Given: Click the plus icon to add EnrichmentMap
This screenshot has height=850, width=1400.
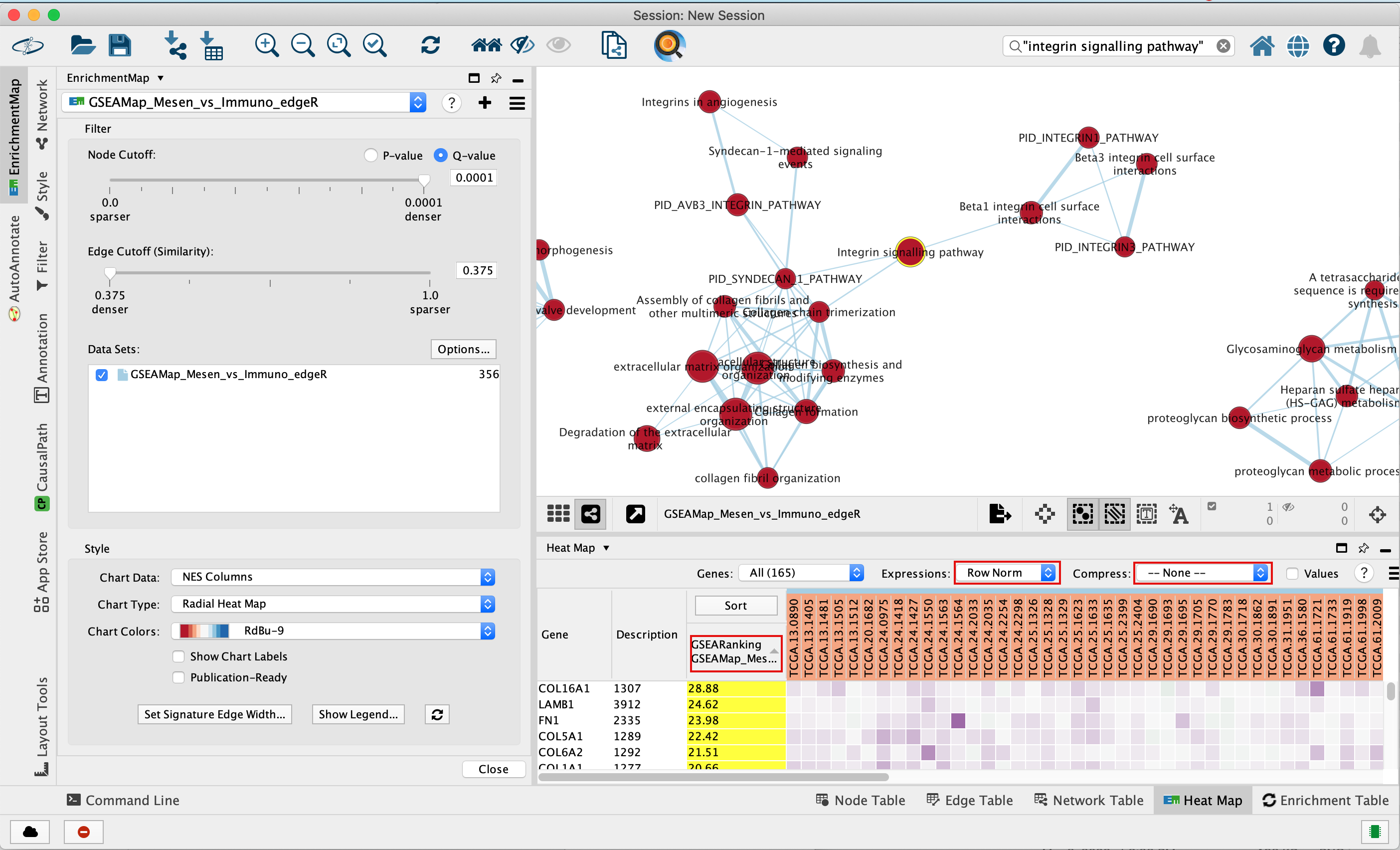Looking at the screenshot, I should pos(485,102).
